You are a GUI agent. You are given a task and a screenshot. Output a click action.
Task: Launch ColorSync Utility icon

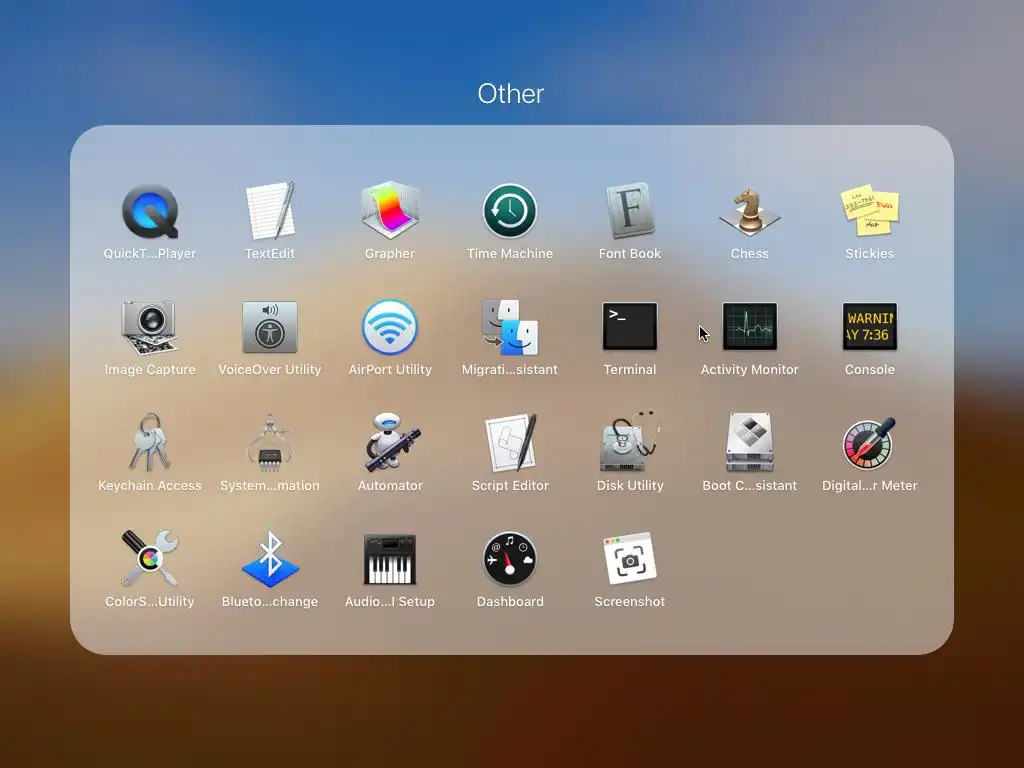tap(150, 558)
